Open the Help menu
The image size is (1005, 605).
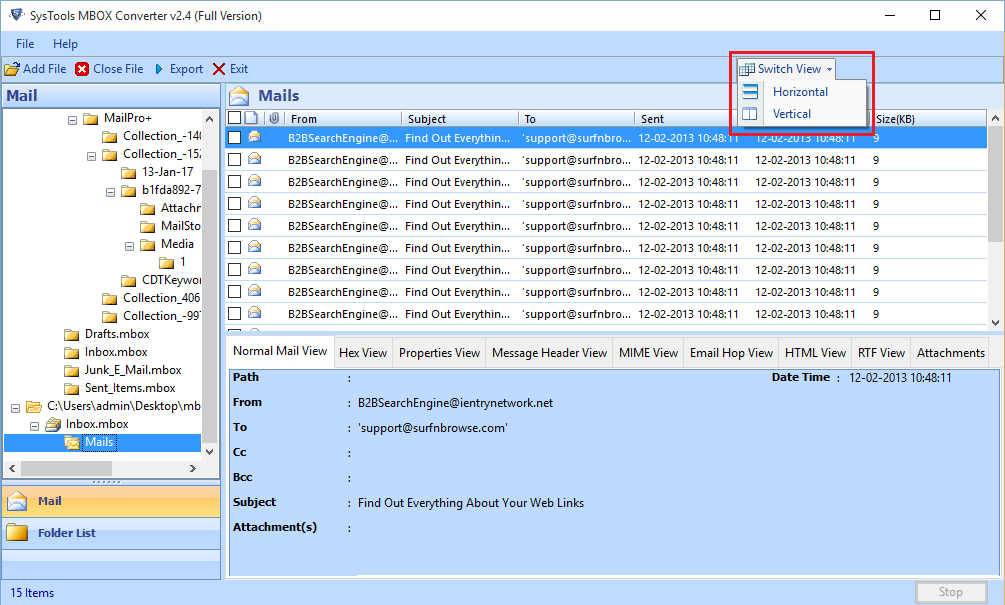point(65,44)
